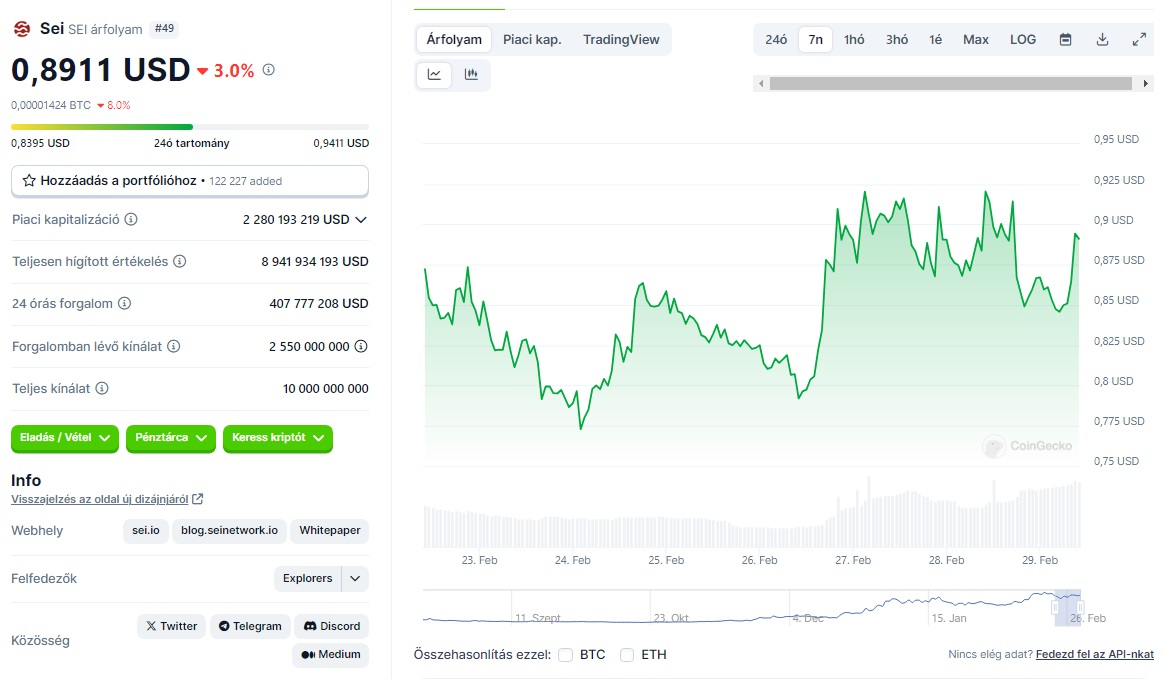This screenshot has width=1165, height=679.
Task: Click the right arrow of chart scrollbar
Action: [1146, 83]
